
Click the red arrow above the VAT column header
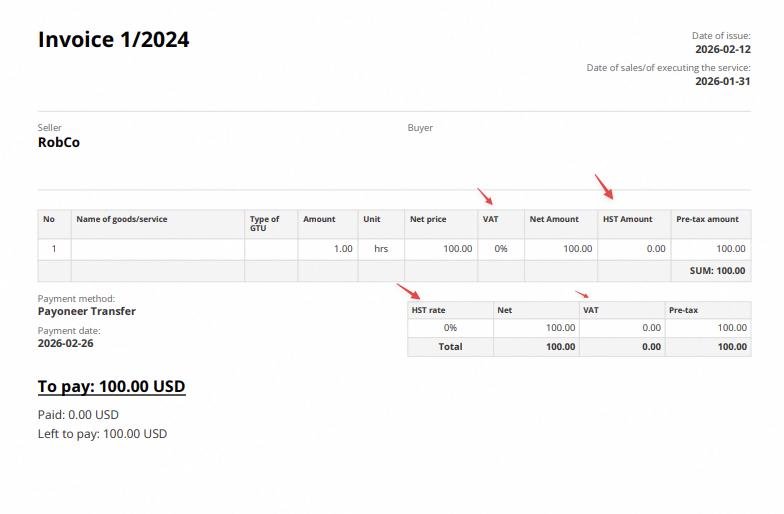[x=485, y=196]
